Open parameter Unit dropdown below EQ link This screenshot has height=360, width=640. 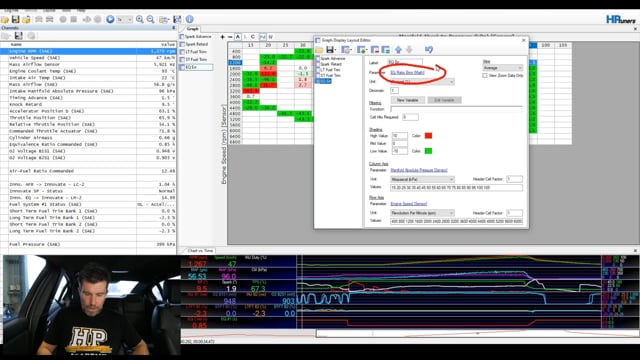pyautogui.click(x=422, y=82)
